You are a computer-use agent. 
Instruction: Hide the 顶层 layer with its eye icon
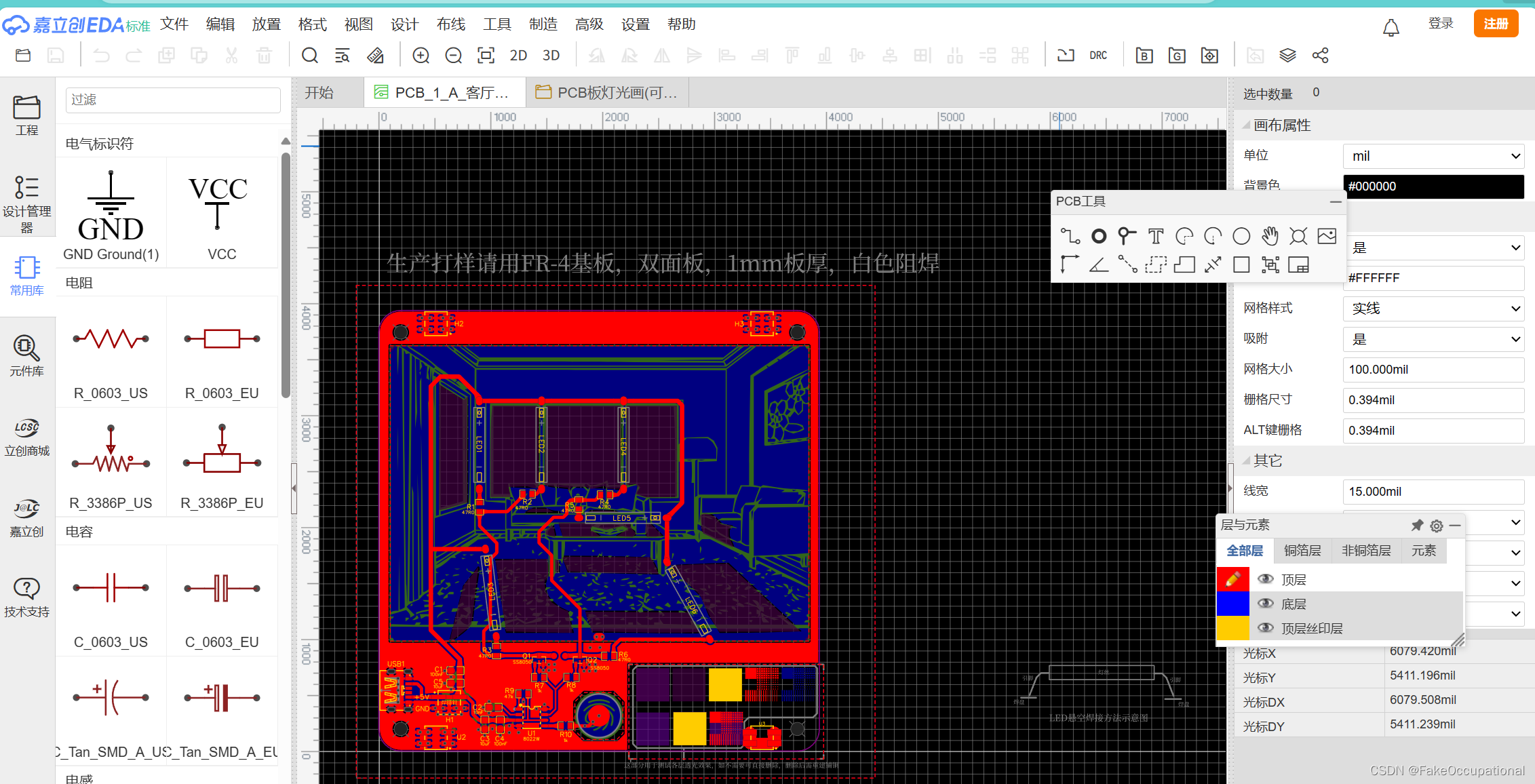pos(1265,579)
